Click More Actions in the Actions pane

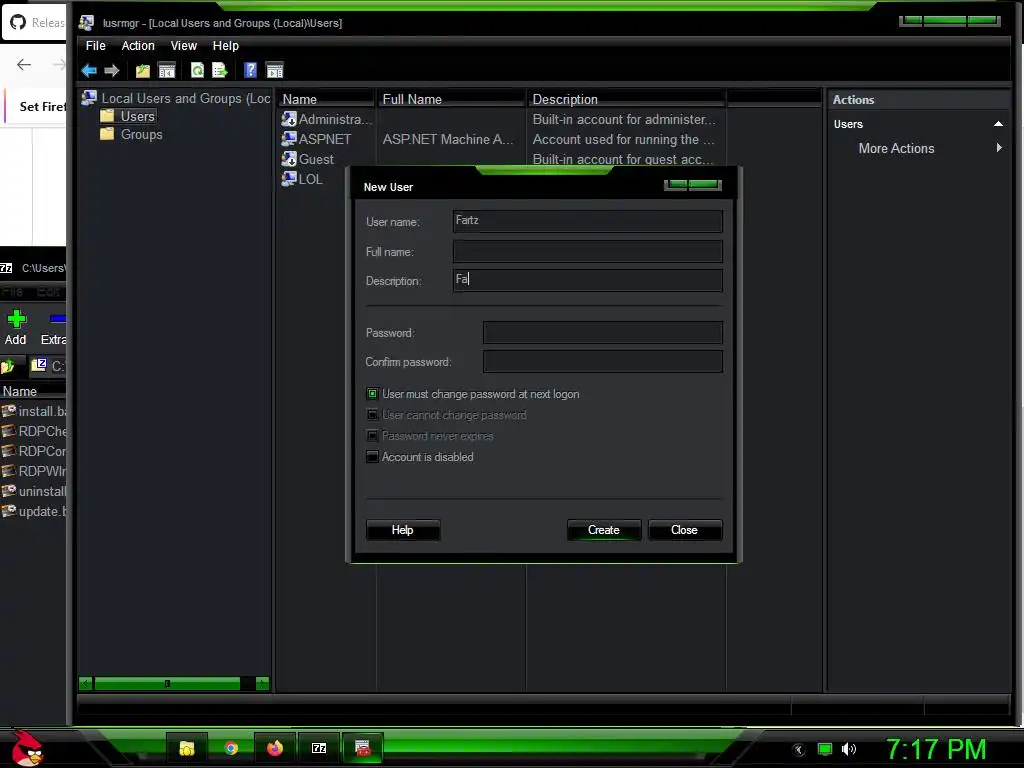pos(896,148)
